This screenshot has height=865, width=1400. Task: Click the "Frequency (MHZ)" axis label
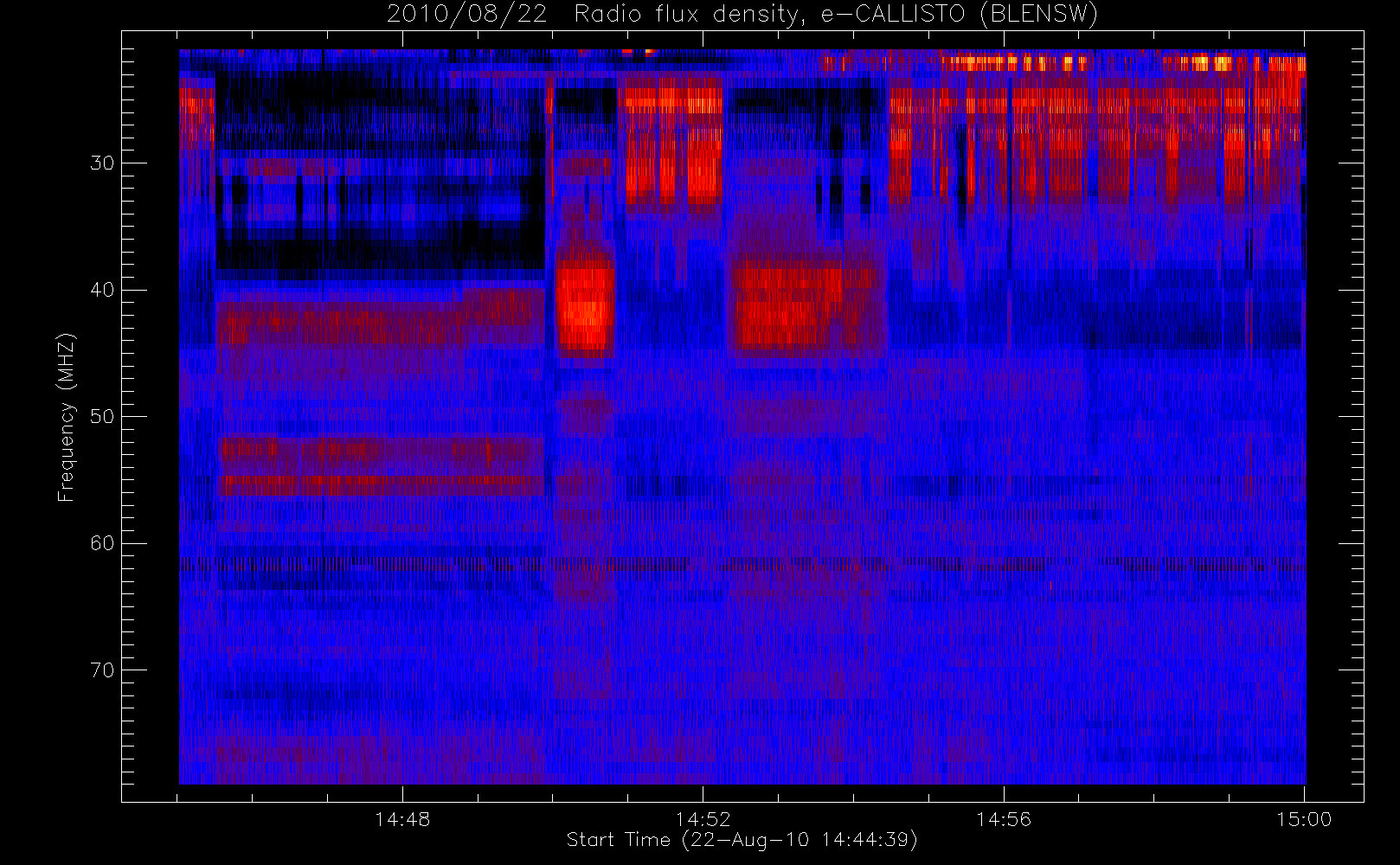coord(67,417)
